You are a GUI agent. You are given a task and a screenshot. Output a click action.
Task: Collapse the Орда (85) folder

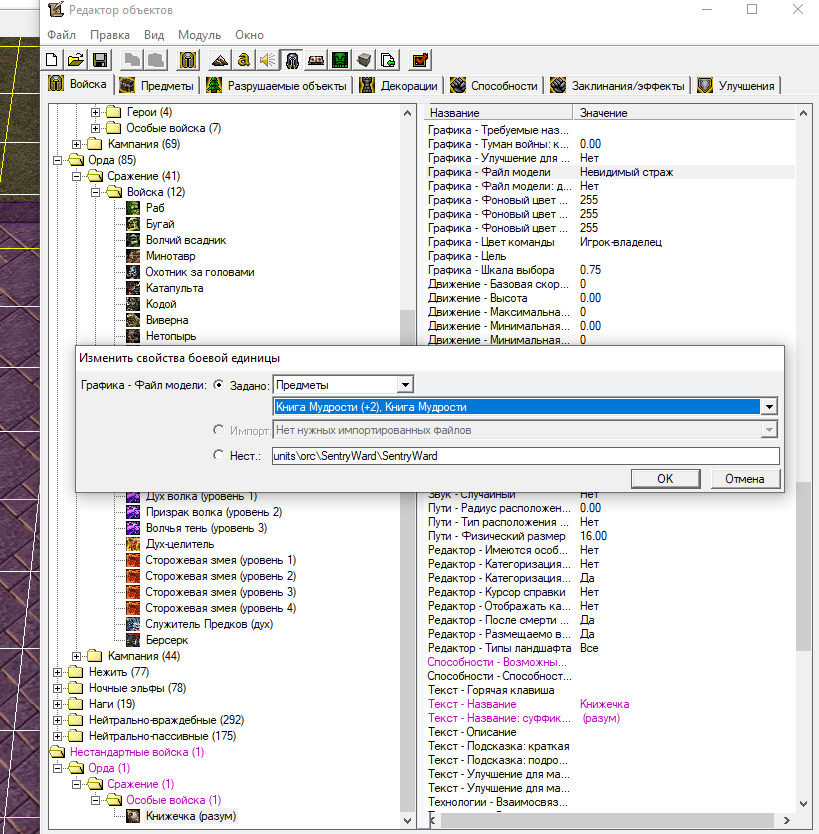click(57, 160)
